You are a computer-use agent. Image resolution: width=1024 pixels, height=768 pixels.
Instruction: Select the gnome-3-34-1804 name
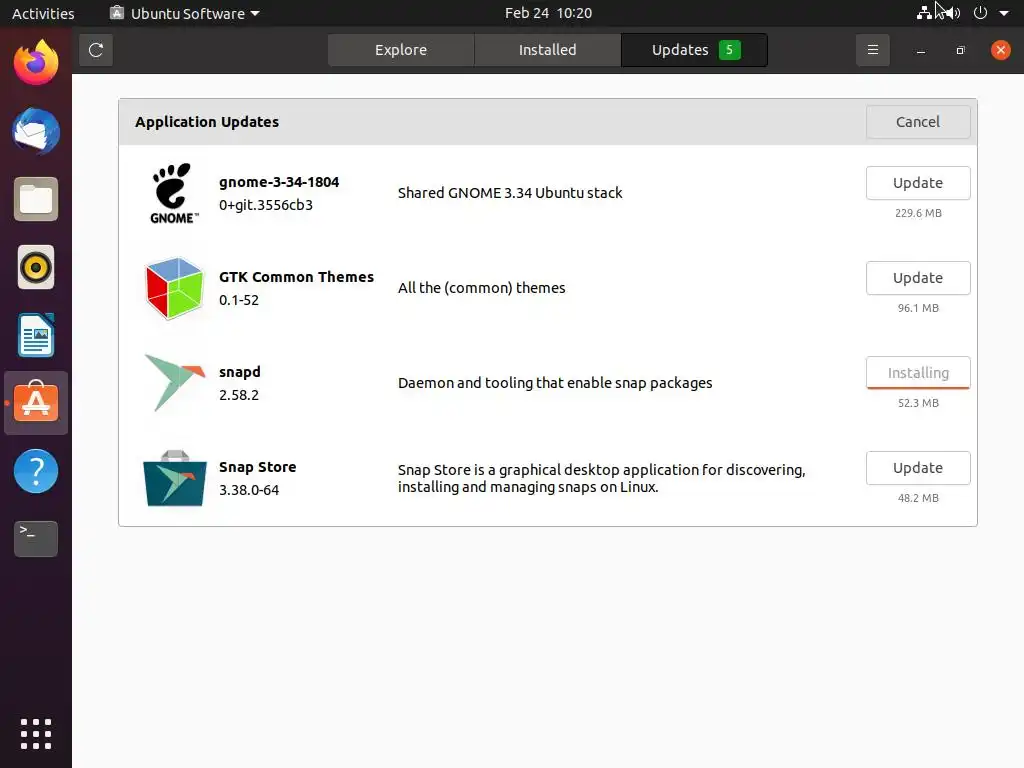[279, 182]
